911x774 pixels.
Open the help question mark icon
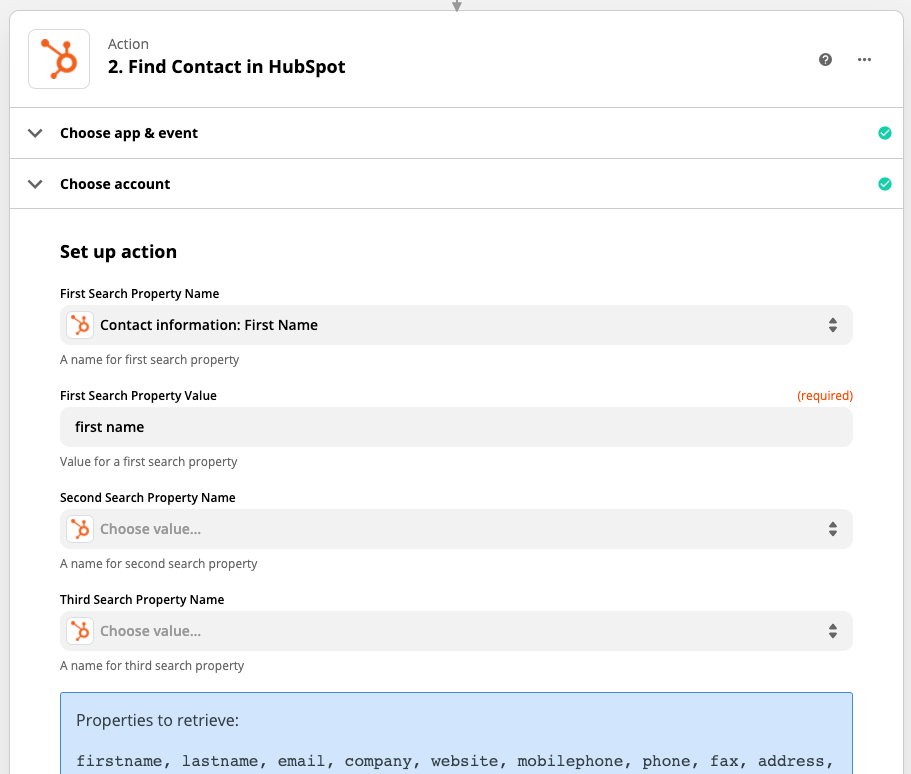tap(825, 59)
